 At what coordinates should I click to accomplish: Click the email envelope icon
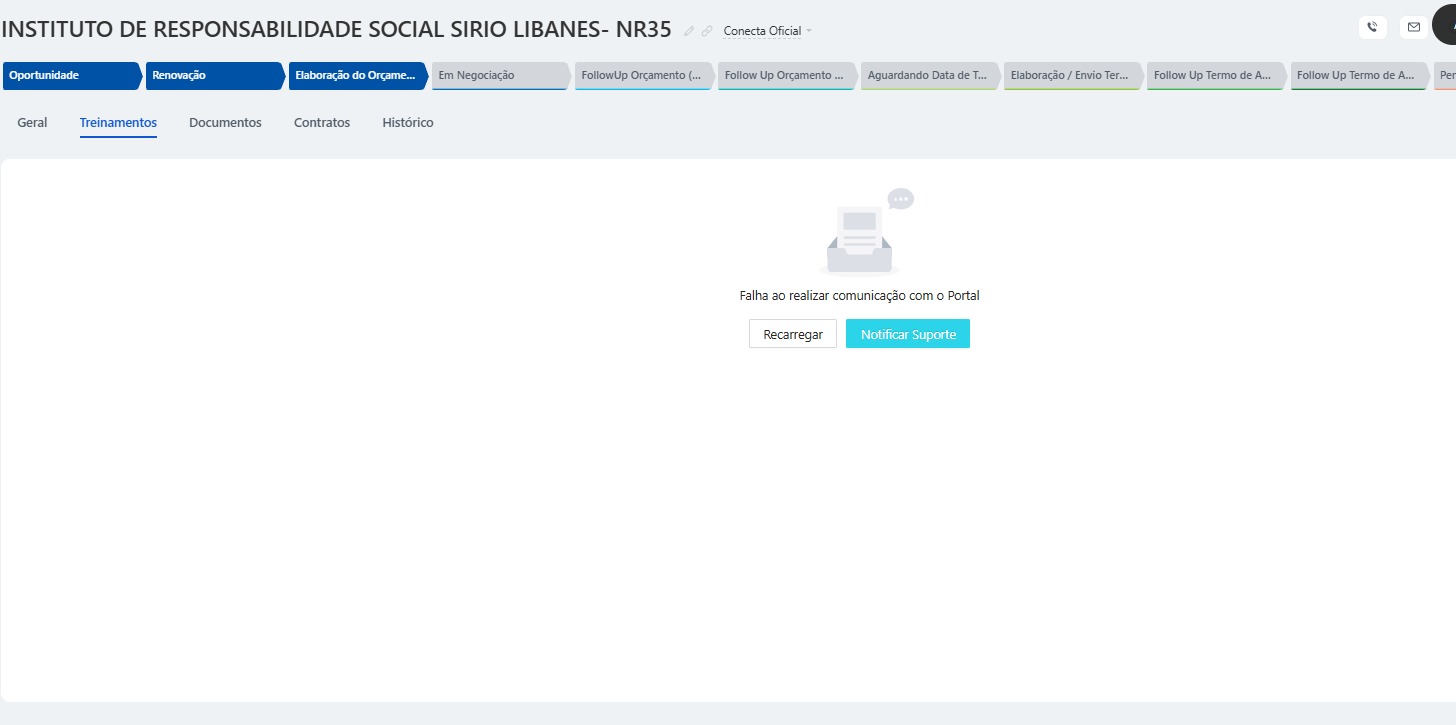(1414, 27)
